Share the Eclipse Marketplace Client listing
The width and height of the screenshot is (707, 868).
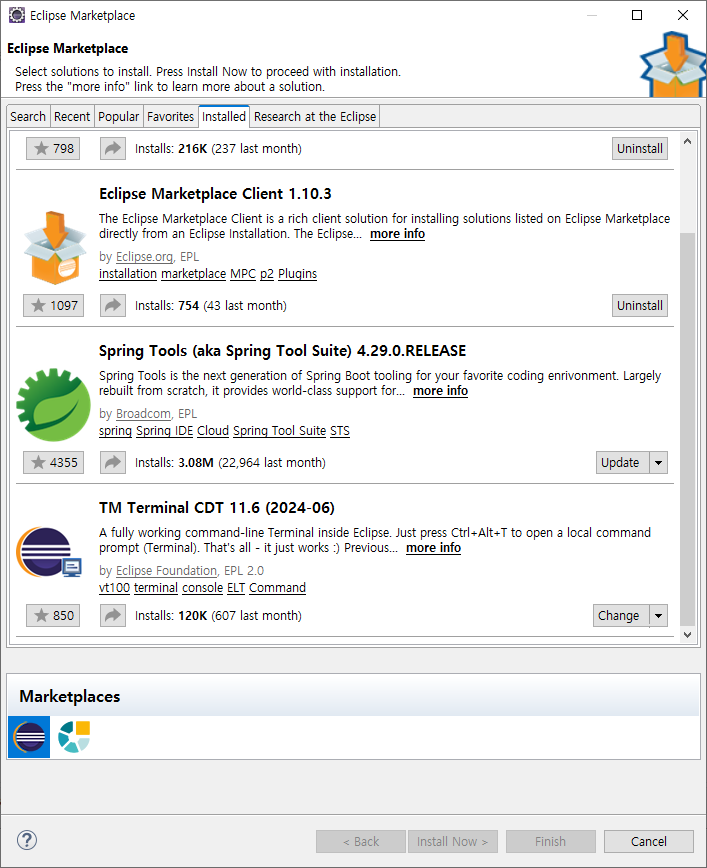112,306
